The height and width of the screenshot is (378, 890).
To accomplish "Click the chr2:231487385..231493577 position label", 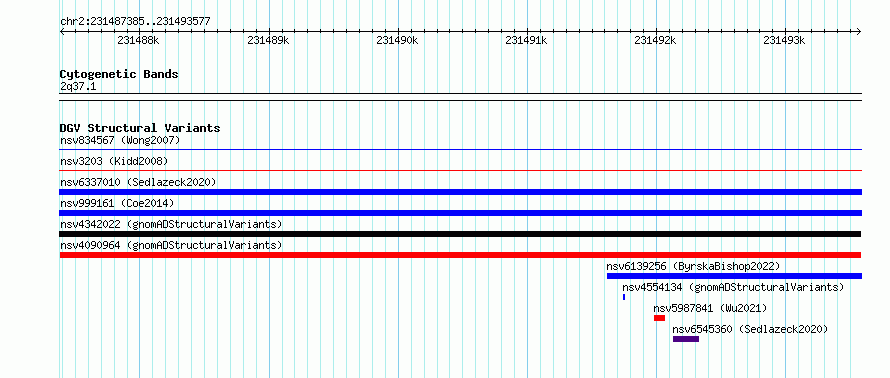I will point(135,22).
